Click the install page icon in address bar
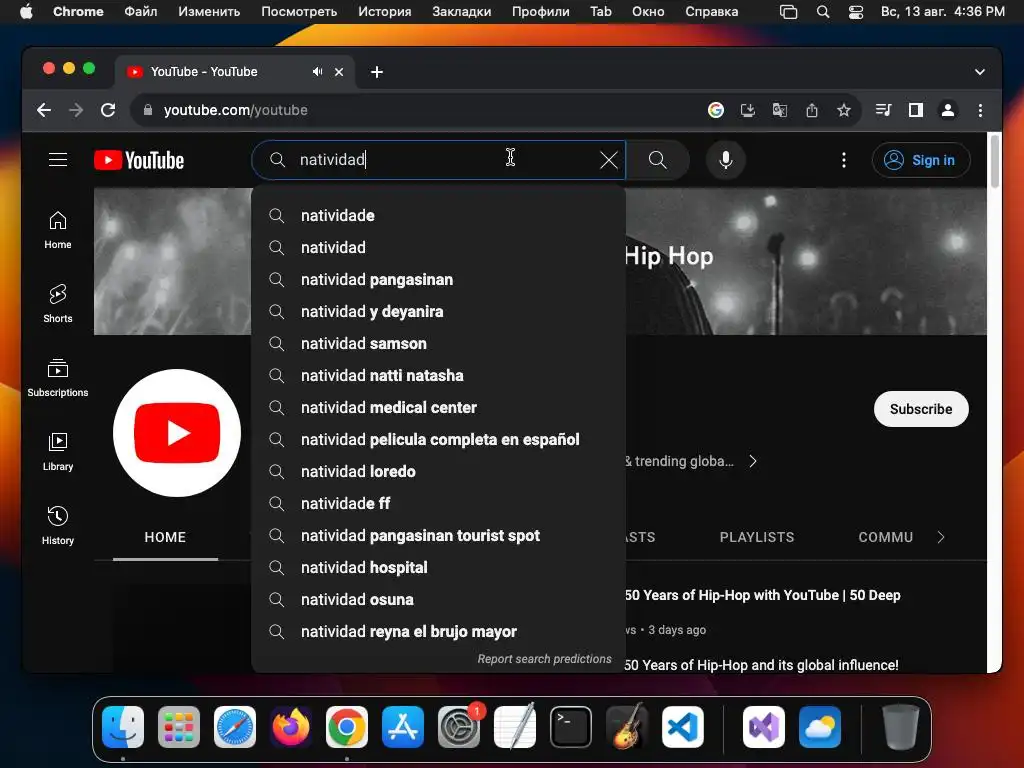The height and width of the screenshot is (768, 1024). [748, 110]
